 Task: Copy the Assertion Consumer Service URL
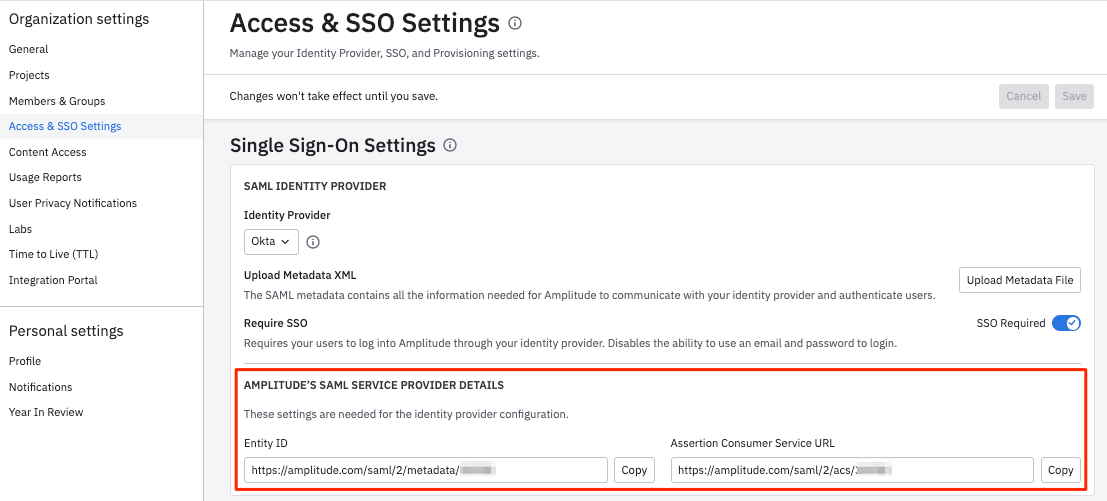pos(1060,470)
